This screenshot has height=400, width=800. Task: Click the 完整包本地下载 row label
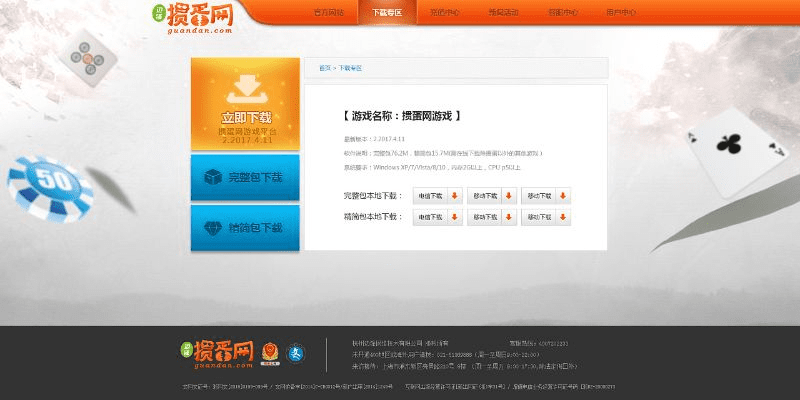[373, 196]
